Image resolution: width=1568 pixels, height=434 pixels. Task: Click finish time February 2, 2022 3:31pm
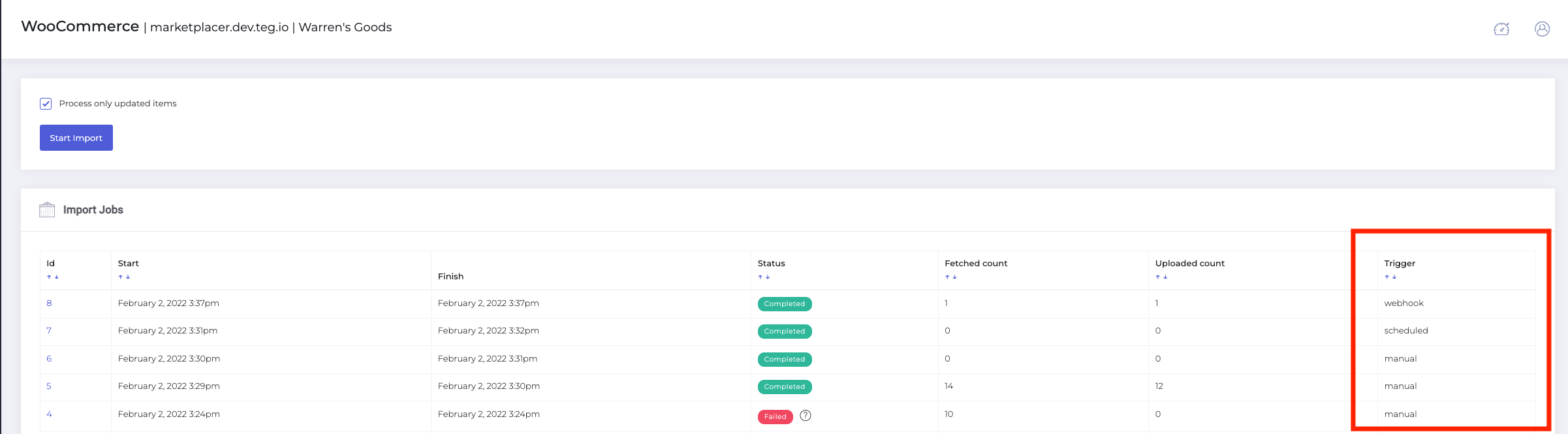[x=488, y=359]
